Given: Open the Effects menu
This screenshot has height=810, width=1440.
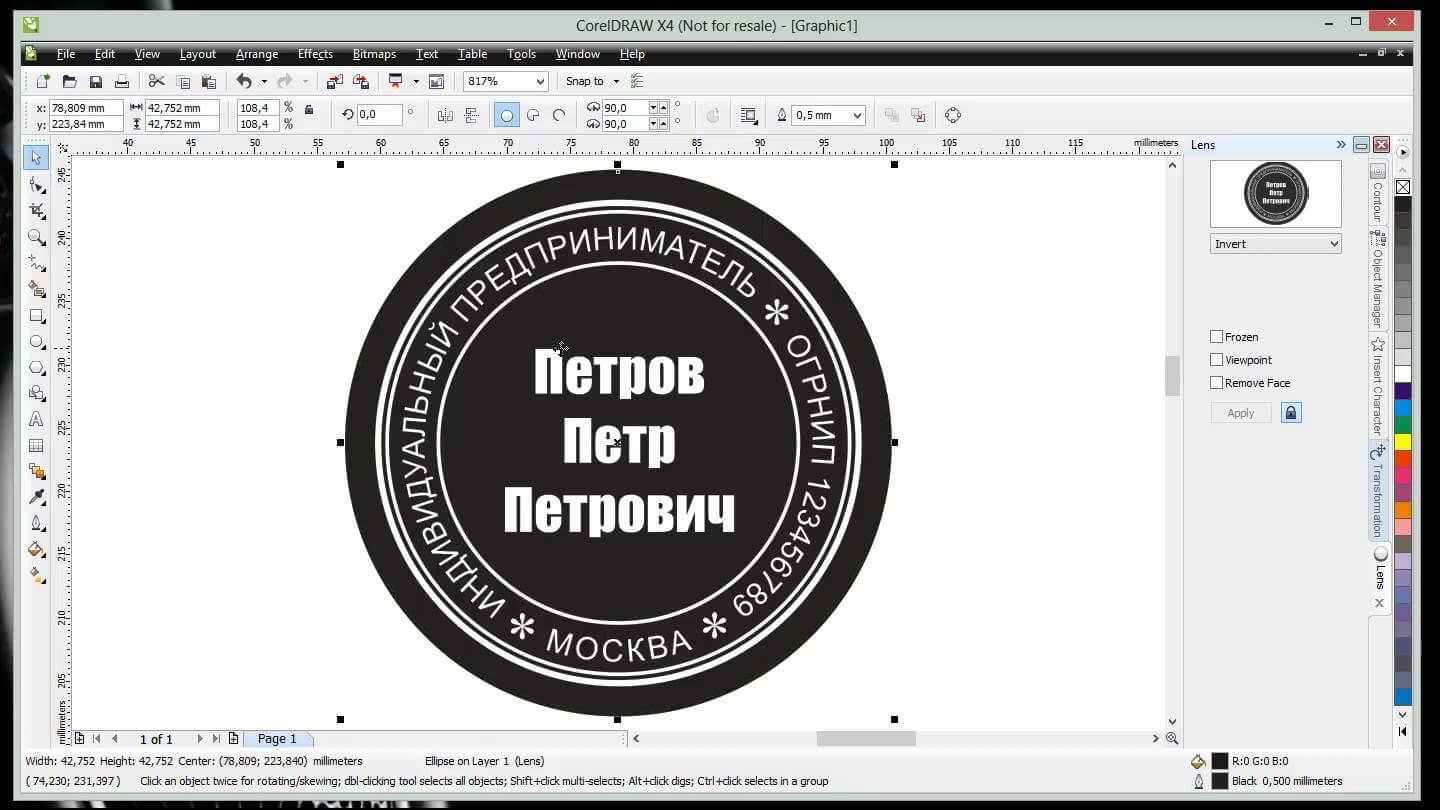Looking at the screenshot, I should click(315, 54).
